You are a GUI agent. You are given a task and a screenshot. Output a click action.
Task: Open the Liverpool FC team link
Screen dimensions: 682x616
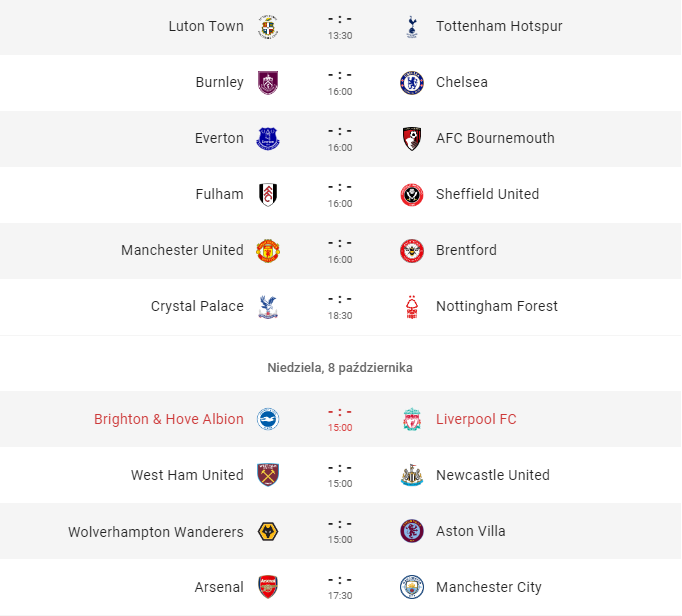click(476, 419)
